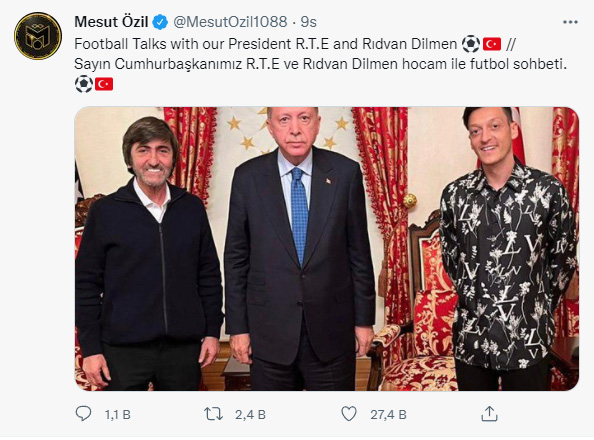Open the gold logo profile avatar
Viewport: 594px width, 440px height.
coord(38,36)
